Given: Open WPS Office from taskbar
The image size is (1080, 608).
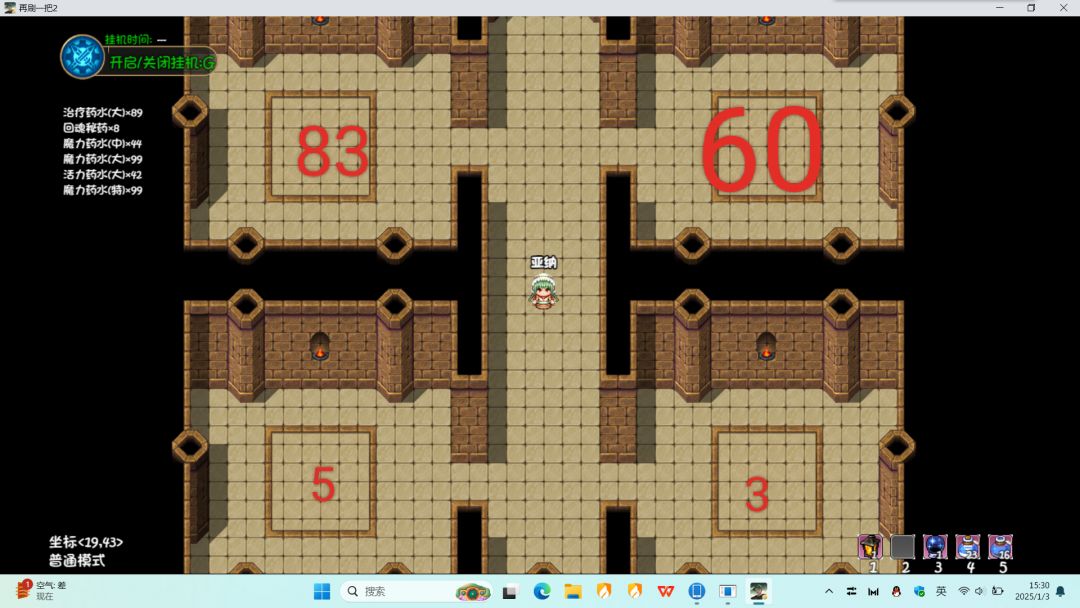Looking at the screenshot, I should click(665, 591).
